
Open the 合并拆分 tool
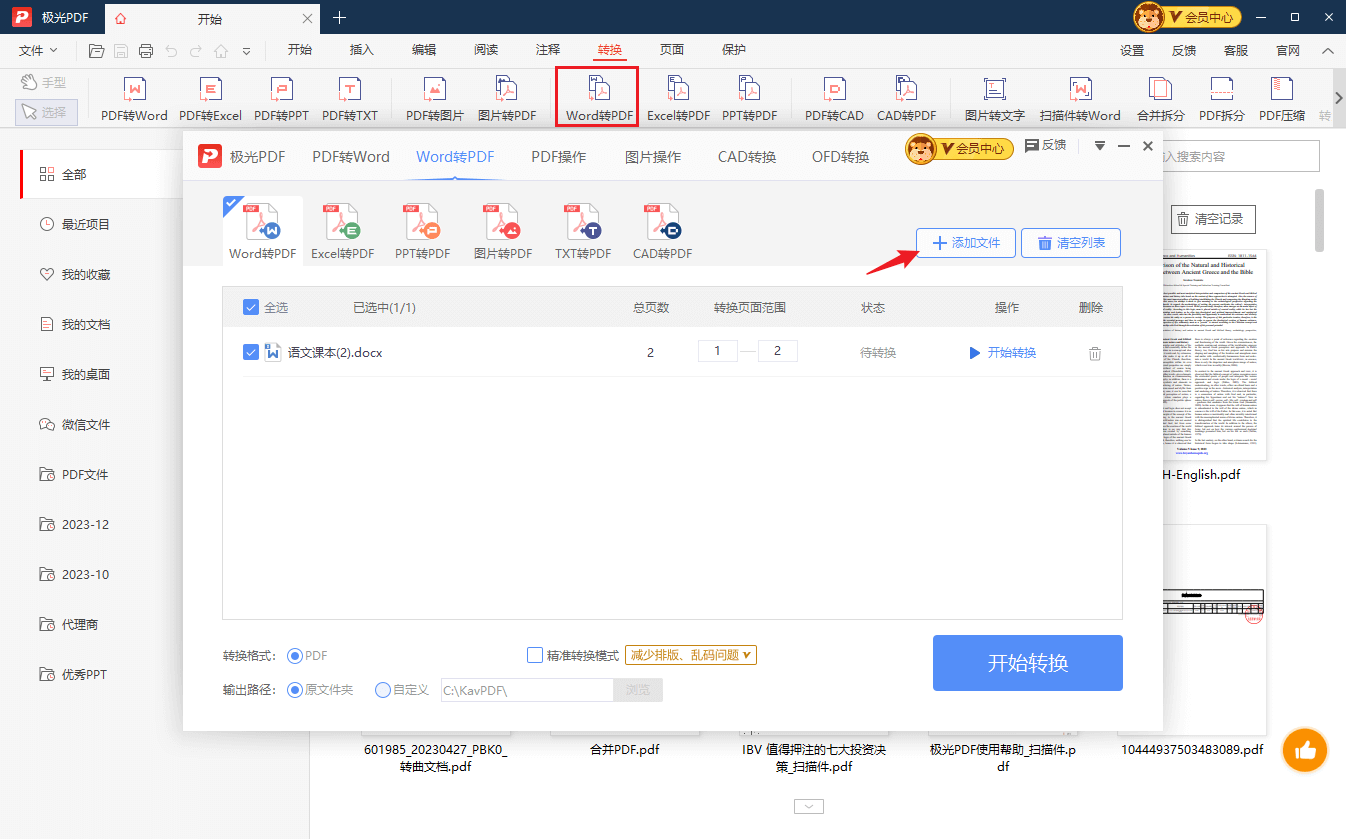(1160, 99)
